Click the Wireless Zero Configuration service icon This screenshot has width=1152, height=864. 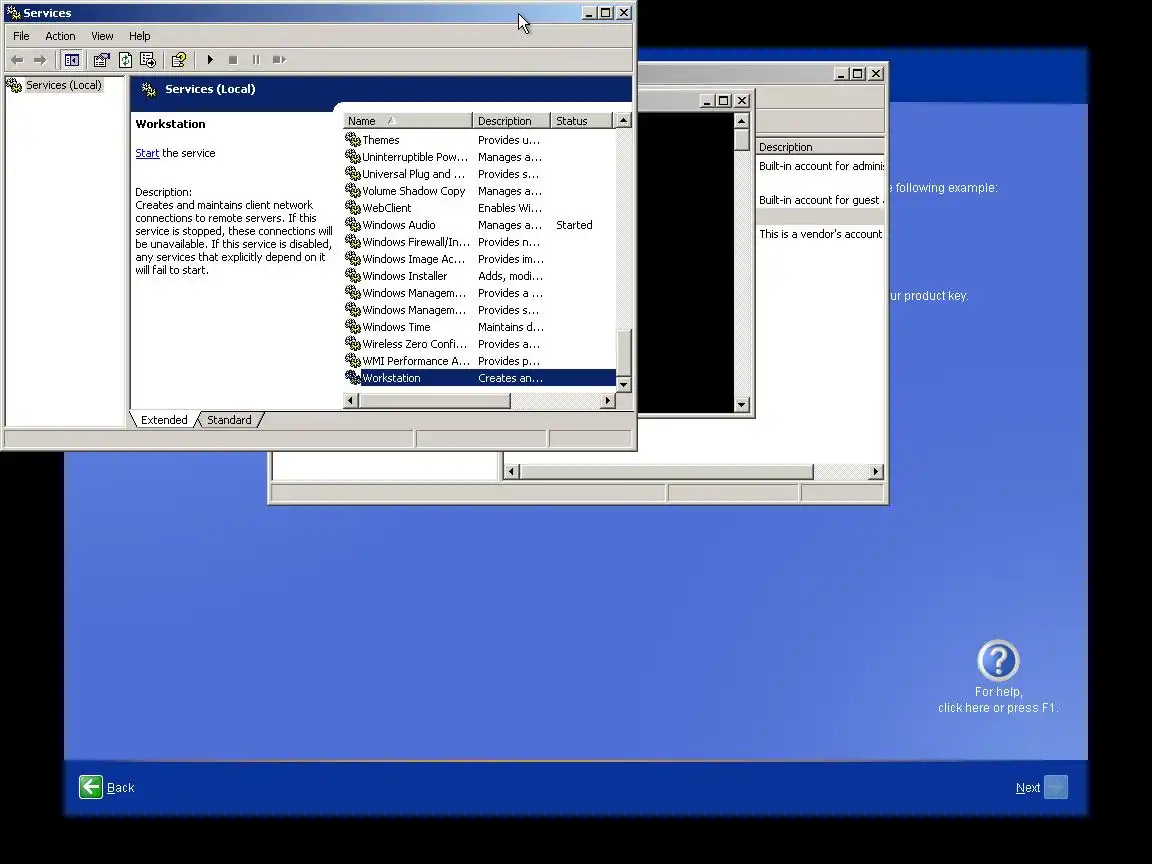point(353,344)
